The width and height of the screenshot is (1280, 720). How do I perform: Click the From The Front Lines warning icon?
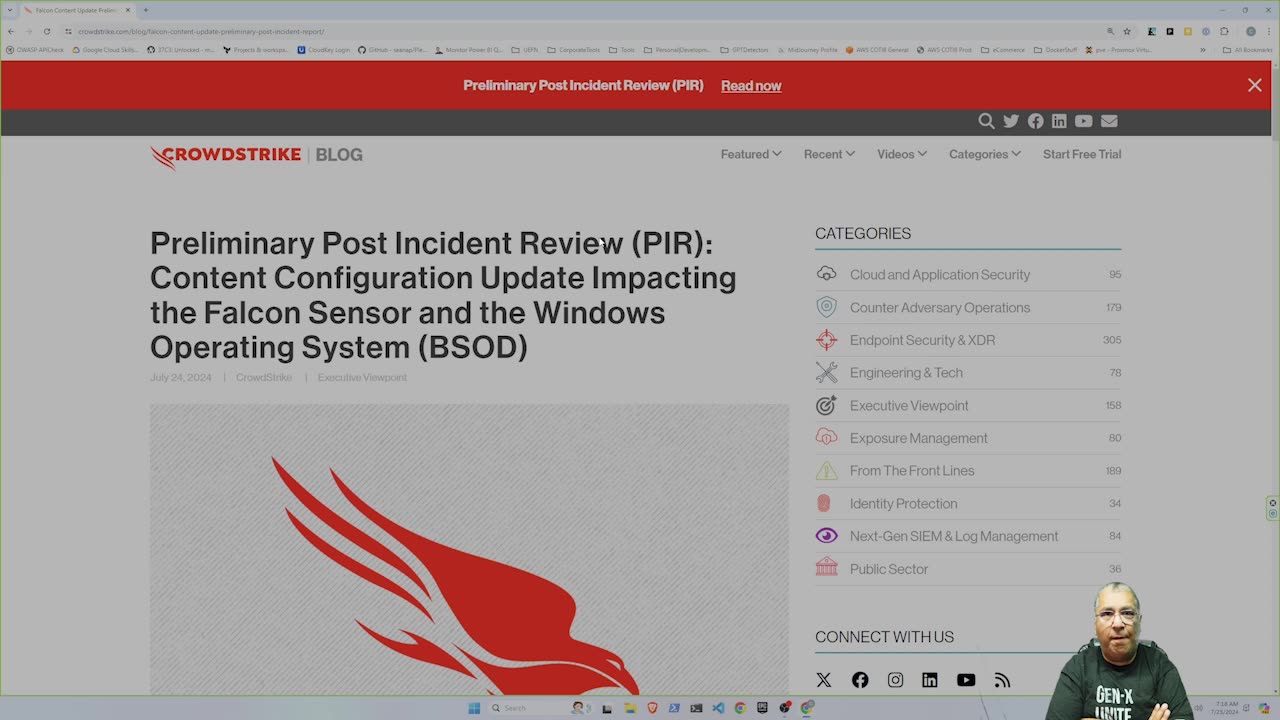(x=826, y=470)
